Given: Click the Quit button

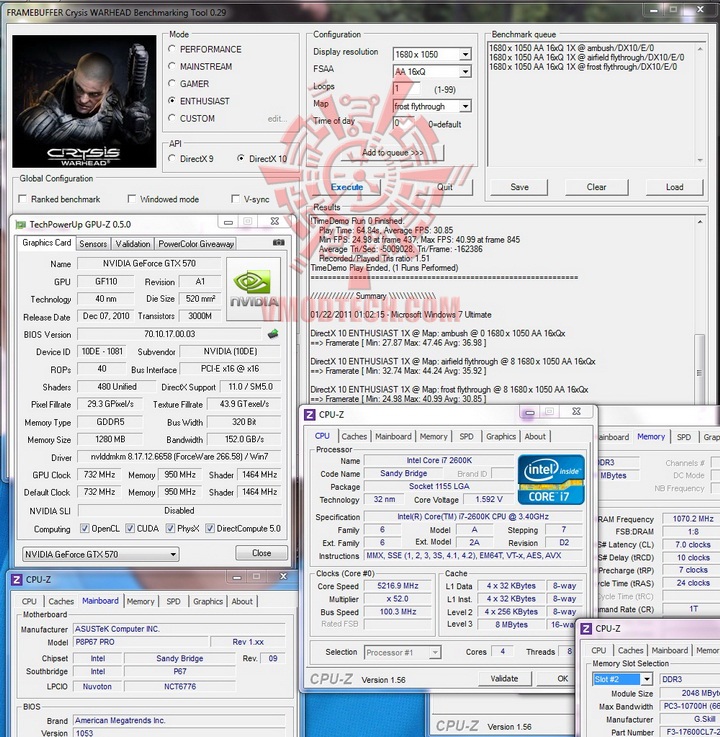Looking at the screenshot, I should 444,187.
